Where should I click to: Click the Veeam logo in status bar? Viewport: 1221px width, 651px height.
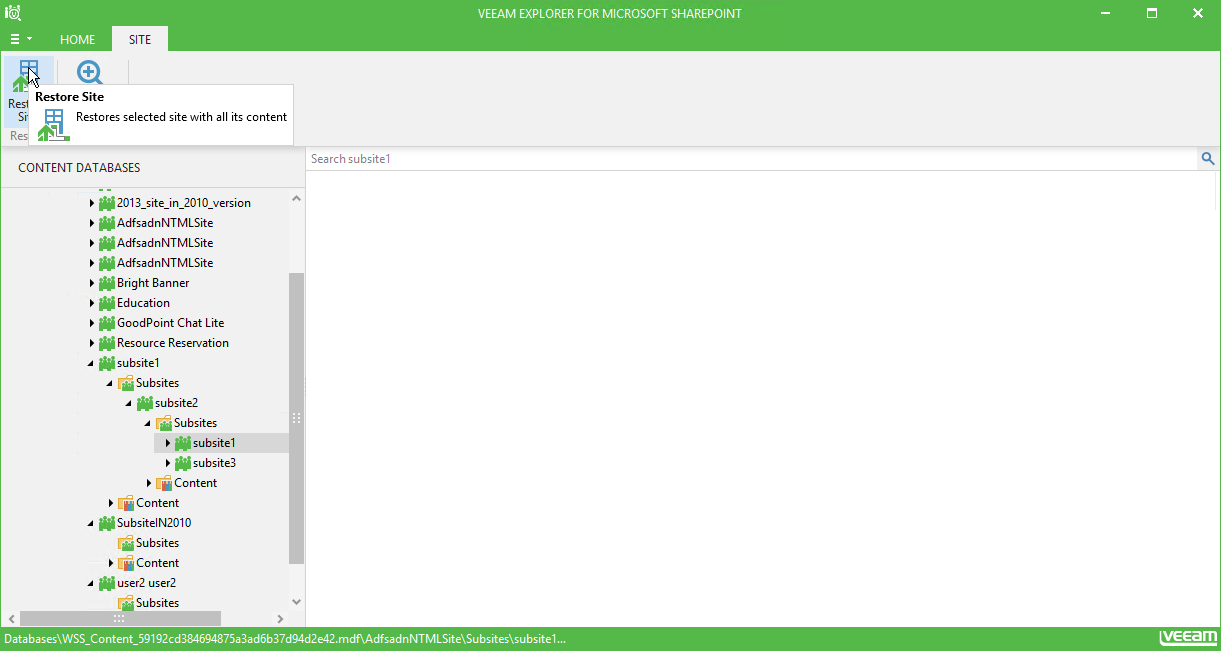pos(1188,639)
